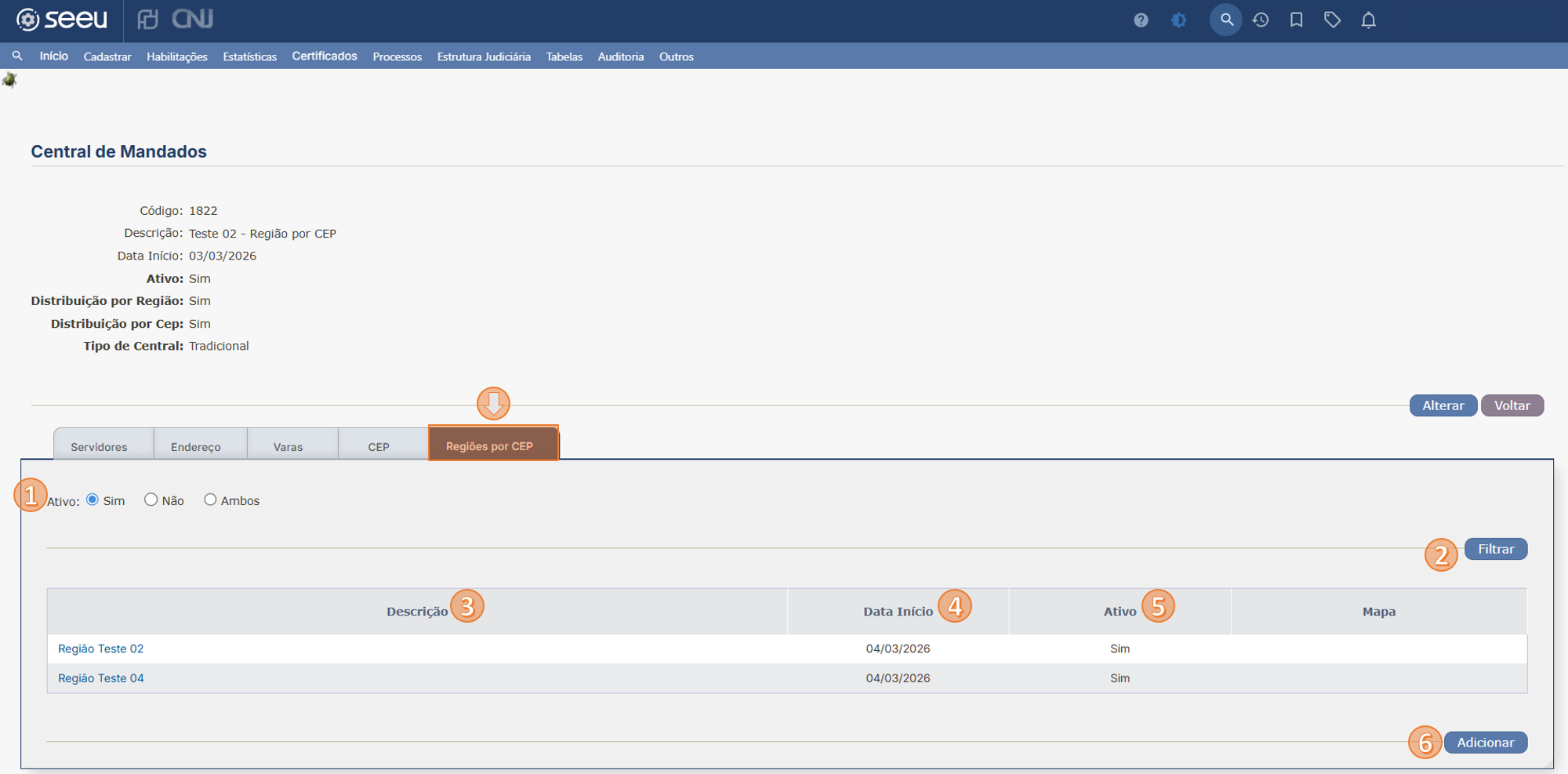Open the Outros menu
Screen dimensions: 1568x774
click(x=677, y=56)
